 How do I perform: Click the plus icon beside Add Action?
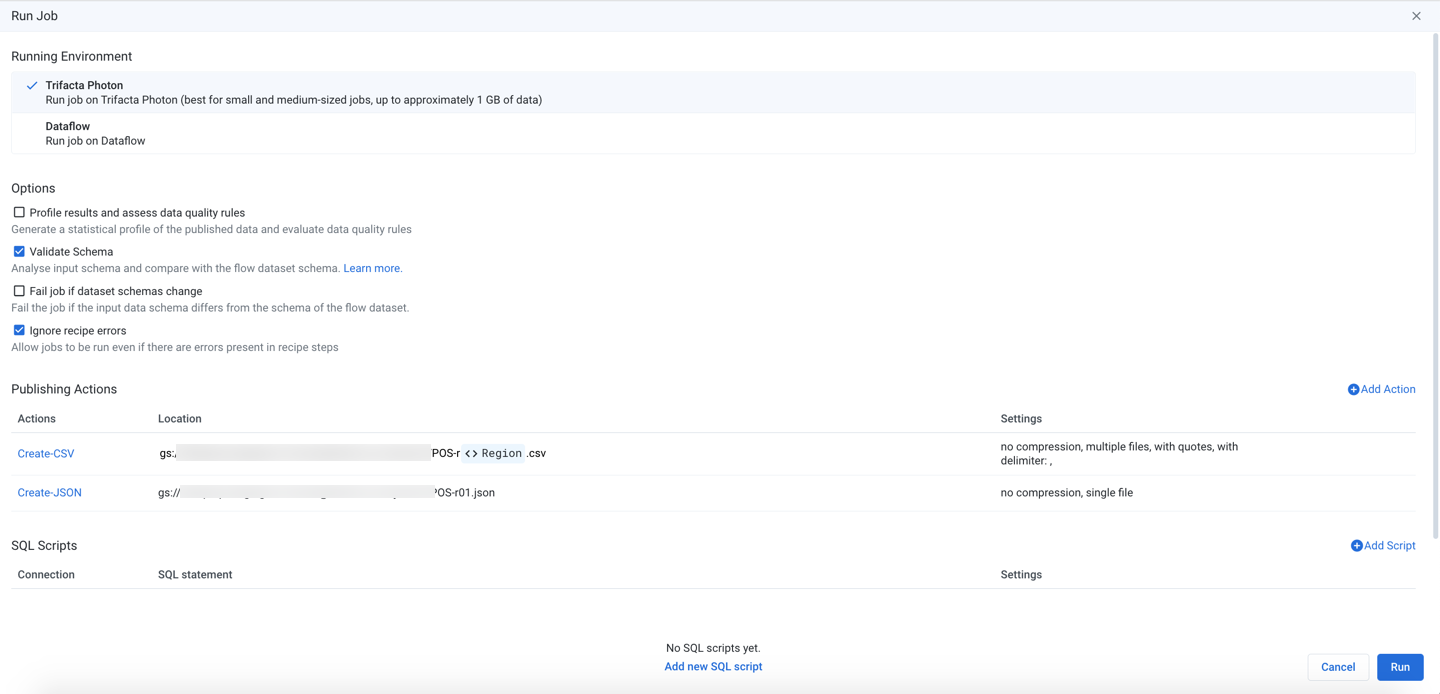point(1353,390)
